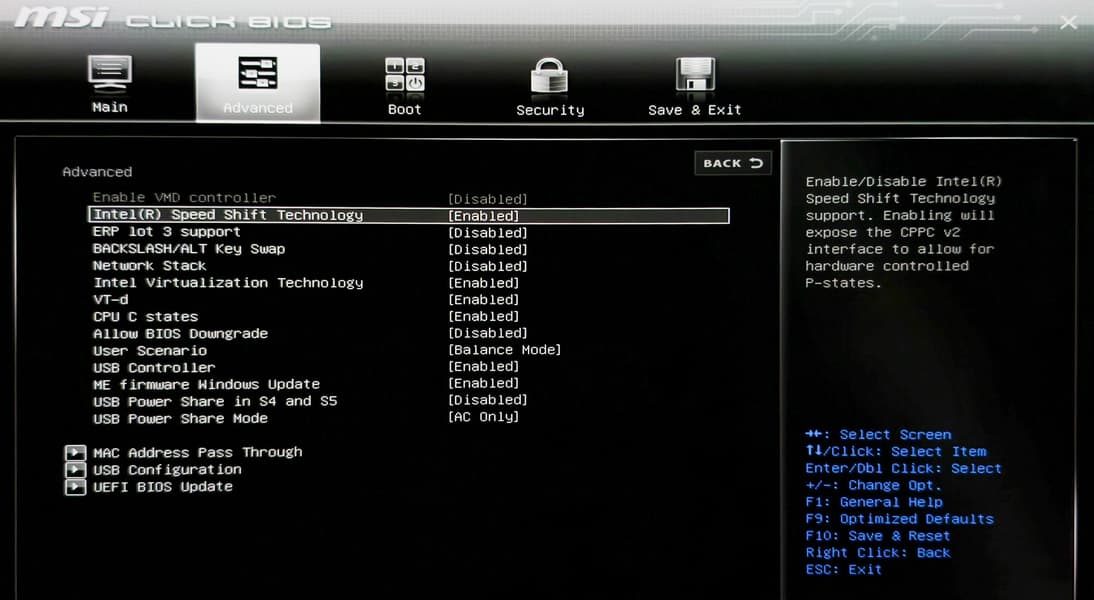Open the Main tab label
This screenshot has width=1094, height=600.
click(x=110, y=107)
